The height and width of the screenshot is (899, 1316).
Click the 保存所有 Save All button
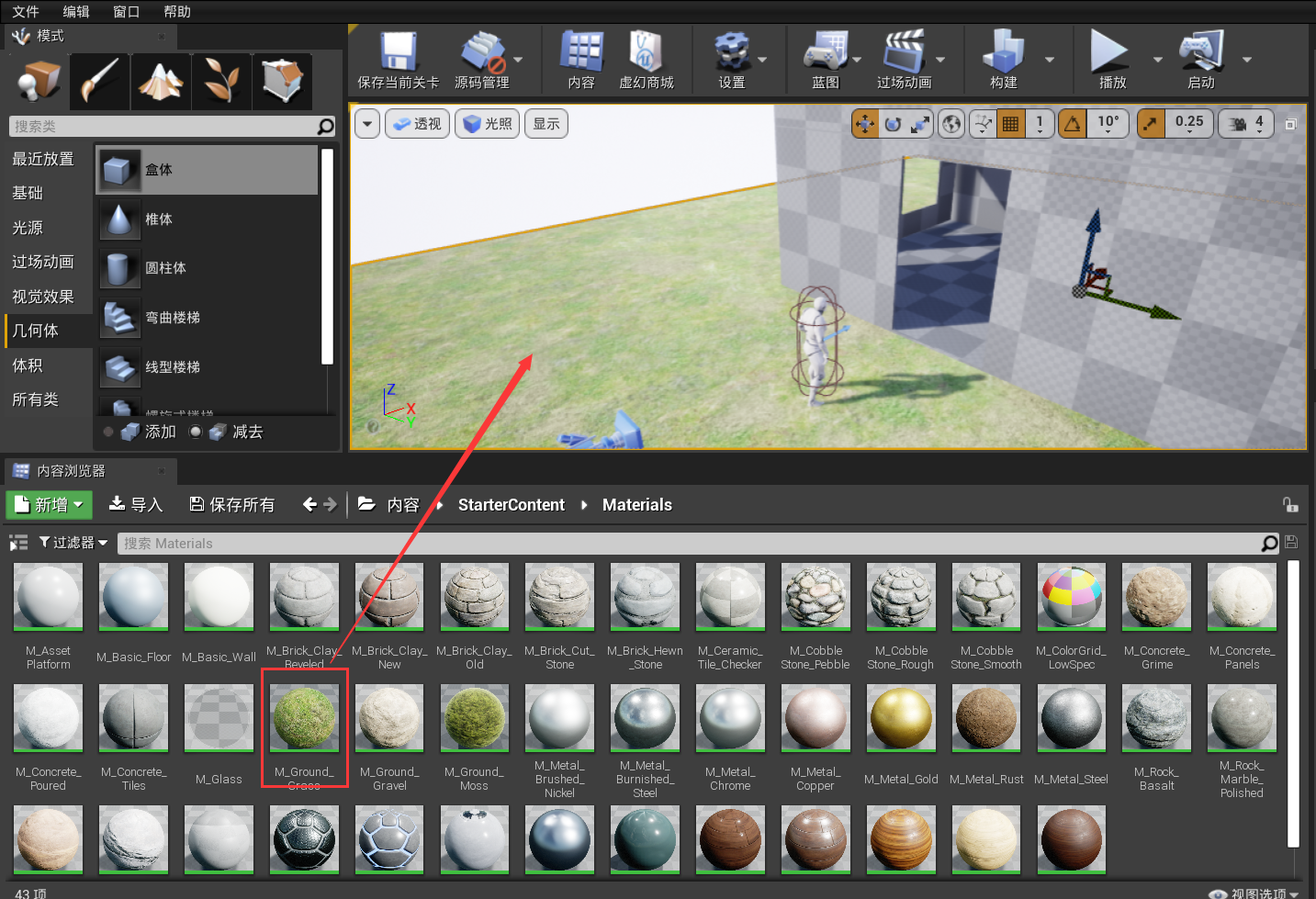(231, 504)
